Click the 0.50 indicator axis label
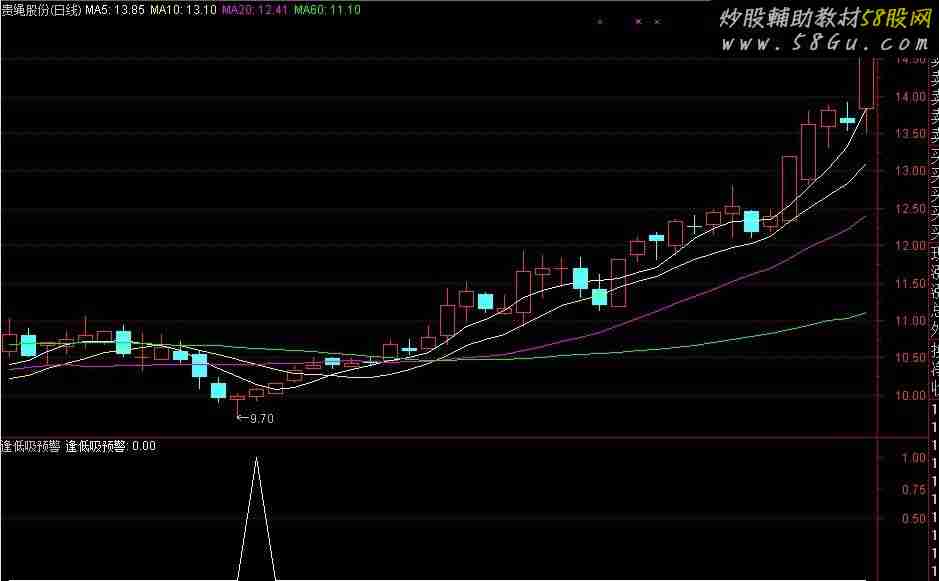The height and width of the screenshot is (581, 939). 912,519
